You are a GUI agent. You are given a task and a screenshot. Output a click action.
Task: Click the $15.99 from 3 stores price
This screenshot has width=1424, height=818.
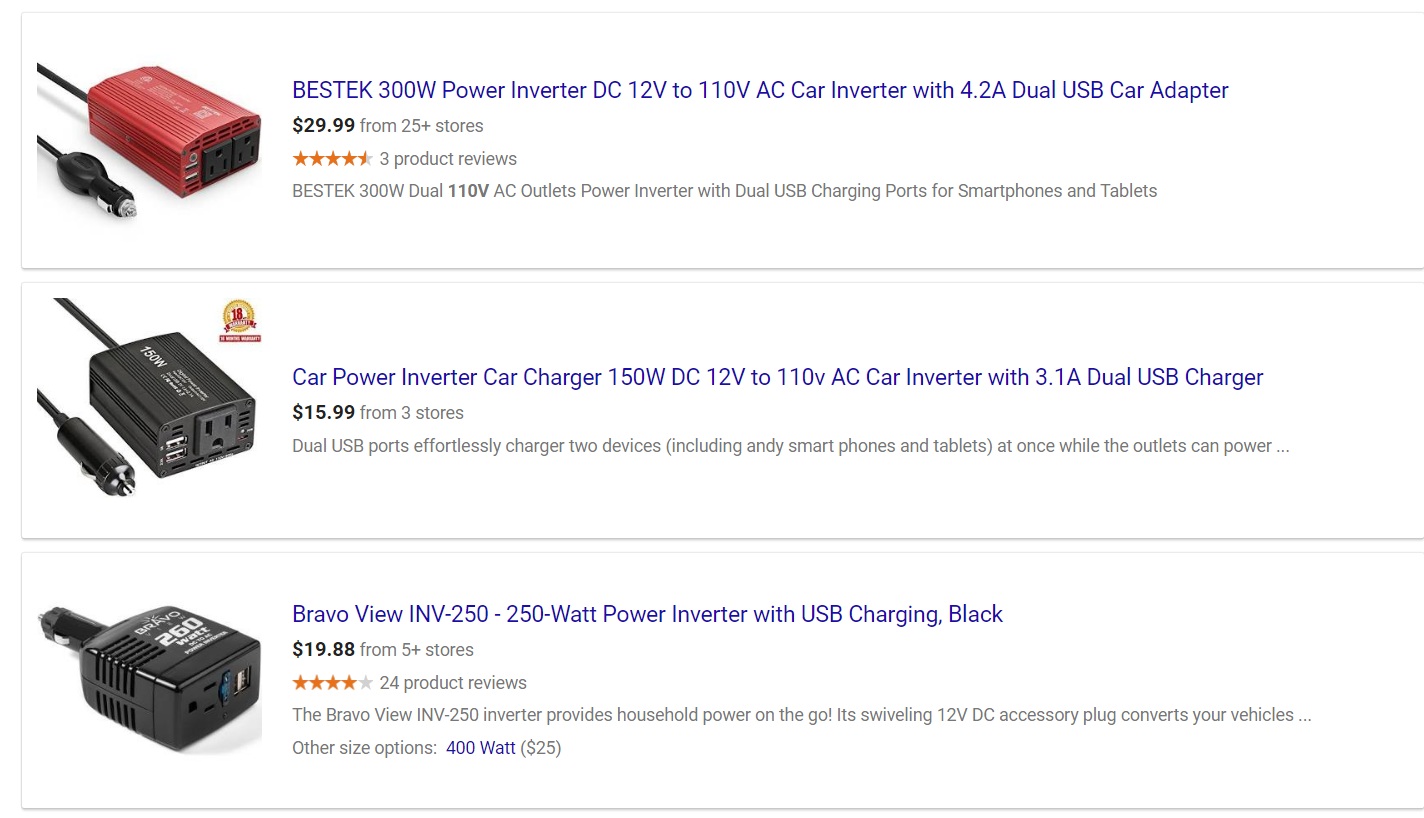tap(378, 413)
